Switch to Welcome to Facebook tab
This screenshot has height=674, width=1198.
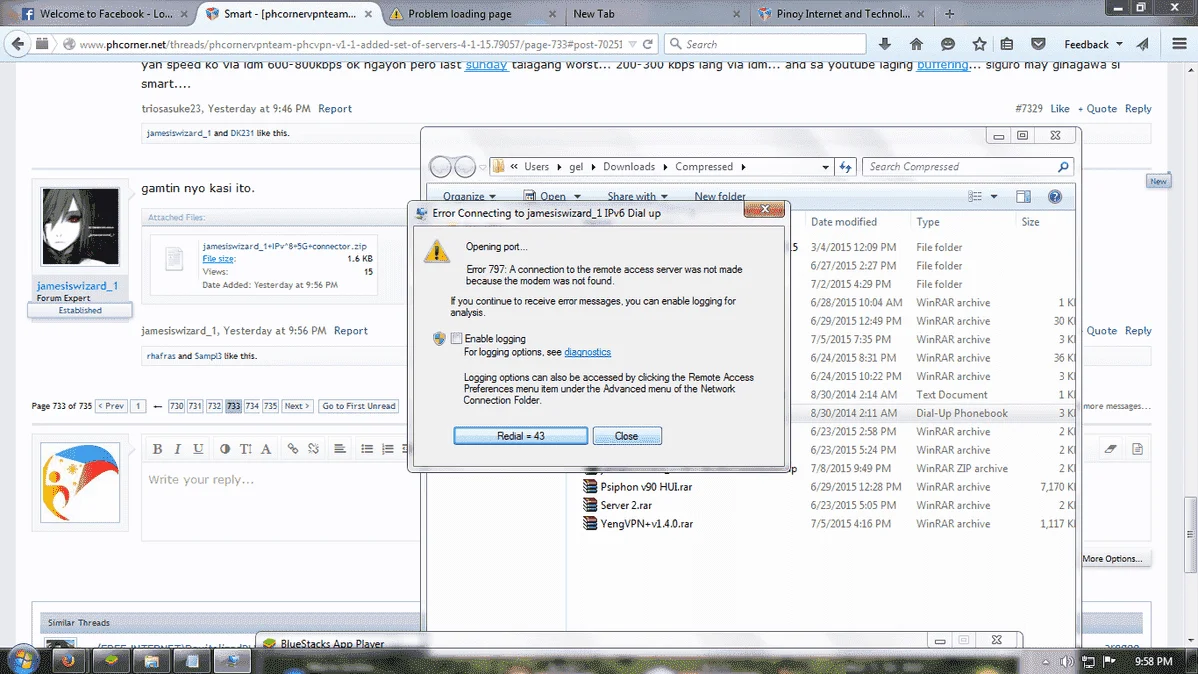pyautogui.click(x=97, y=14)
